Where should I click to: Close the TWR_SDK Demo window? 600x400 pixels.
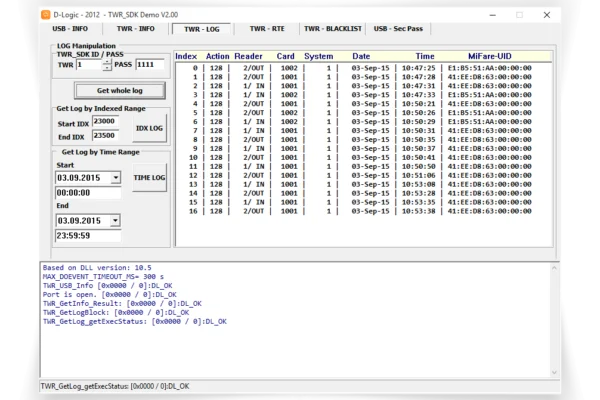point(546,15)
